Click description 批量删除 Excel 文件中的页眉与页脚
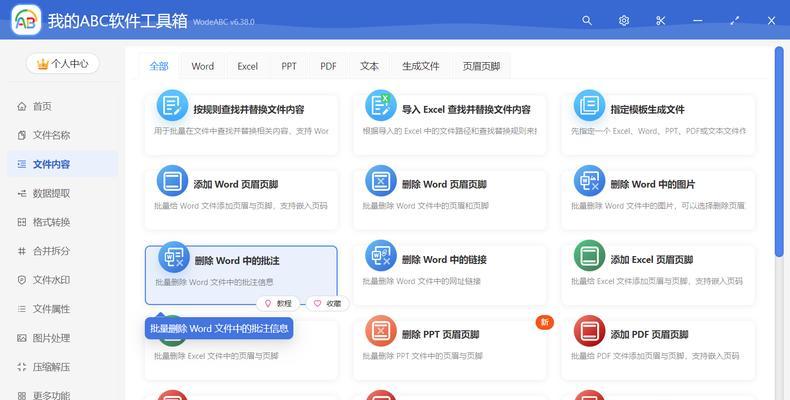 [x=216, y=356]
